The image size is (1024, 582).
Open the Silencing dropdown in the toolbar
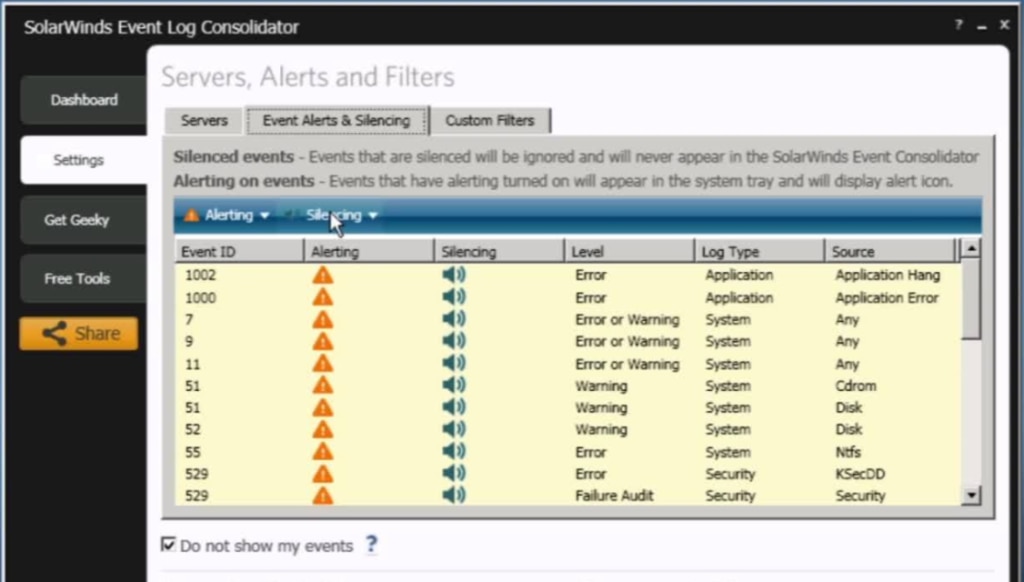(x=332, y=215)
